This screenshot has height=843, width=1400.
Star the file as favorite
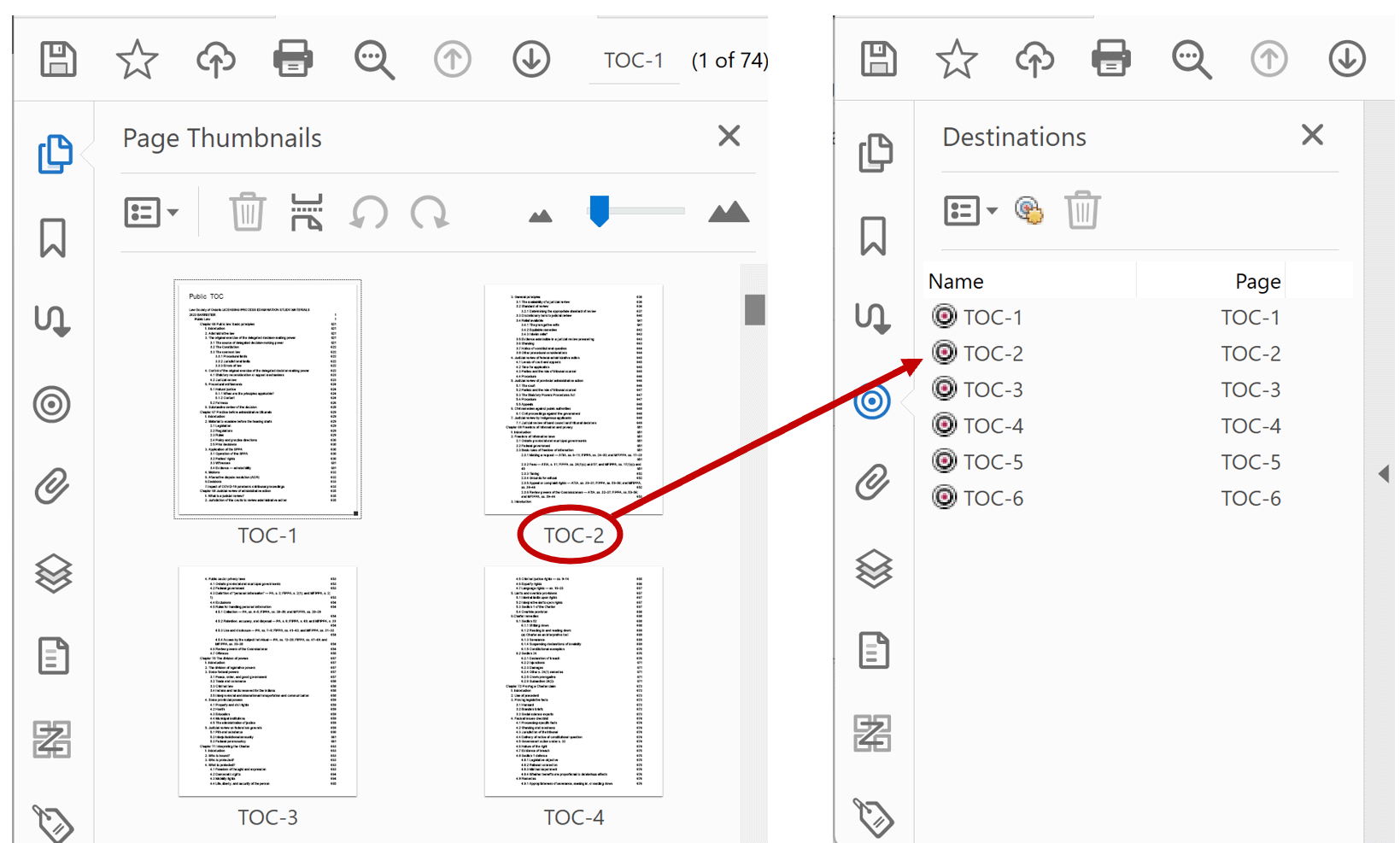(x=137, y=58)
